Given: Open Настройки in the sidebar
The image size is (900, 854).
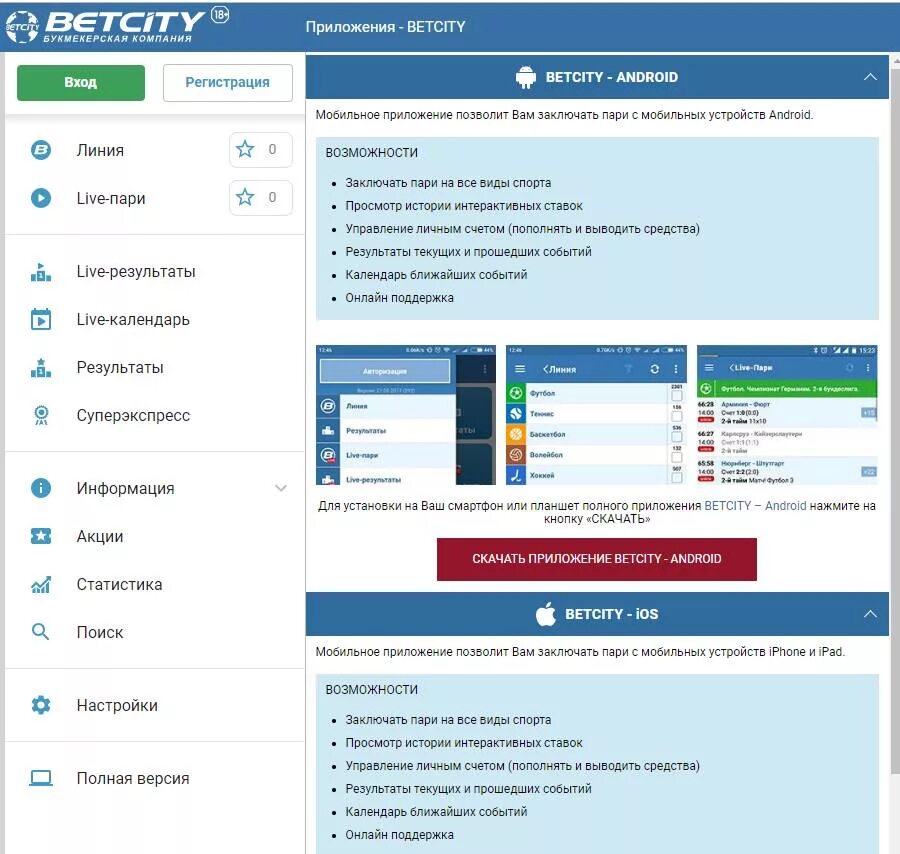Looking at the screenshot, I should click(x=117, y=705).
